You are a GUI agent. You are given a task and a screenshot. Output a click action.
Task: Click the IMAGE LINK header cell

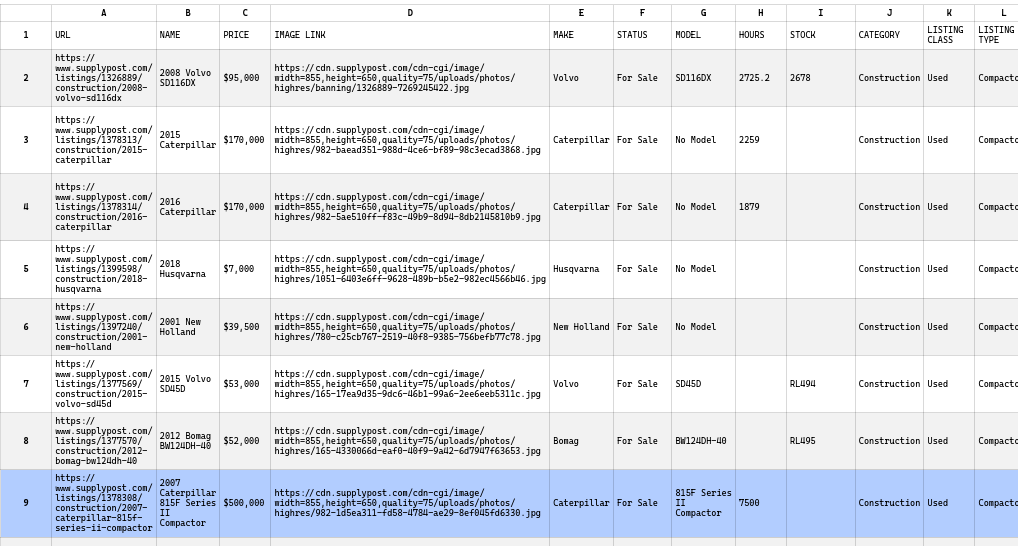(409, 35)
